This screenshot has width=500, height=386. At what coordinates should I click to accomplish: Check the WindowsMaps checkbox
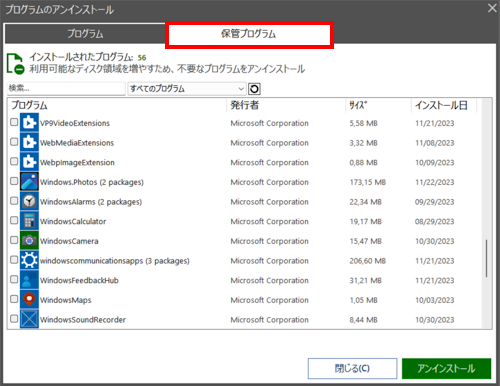tap(14, 299)
